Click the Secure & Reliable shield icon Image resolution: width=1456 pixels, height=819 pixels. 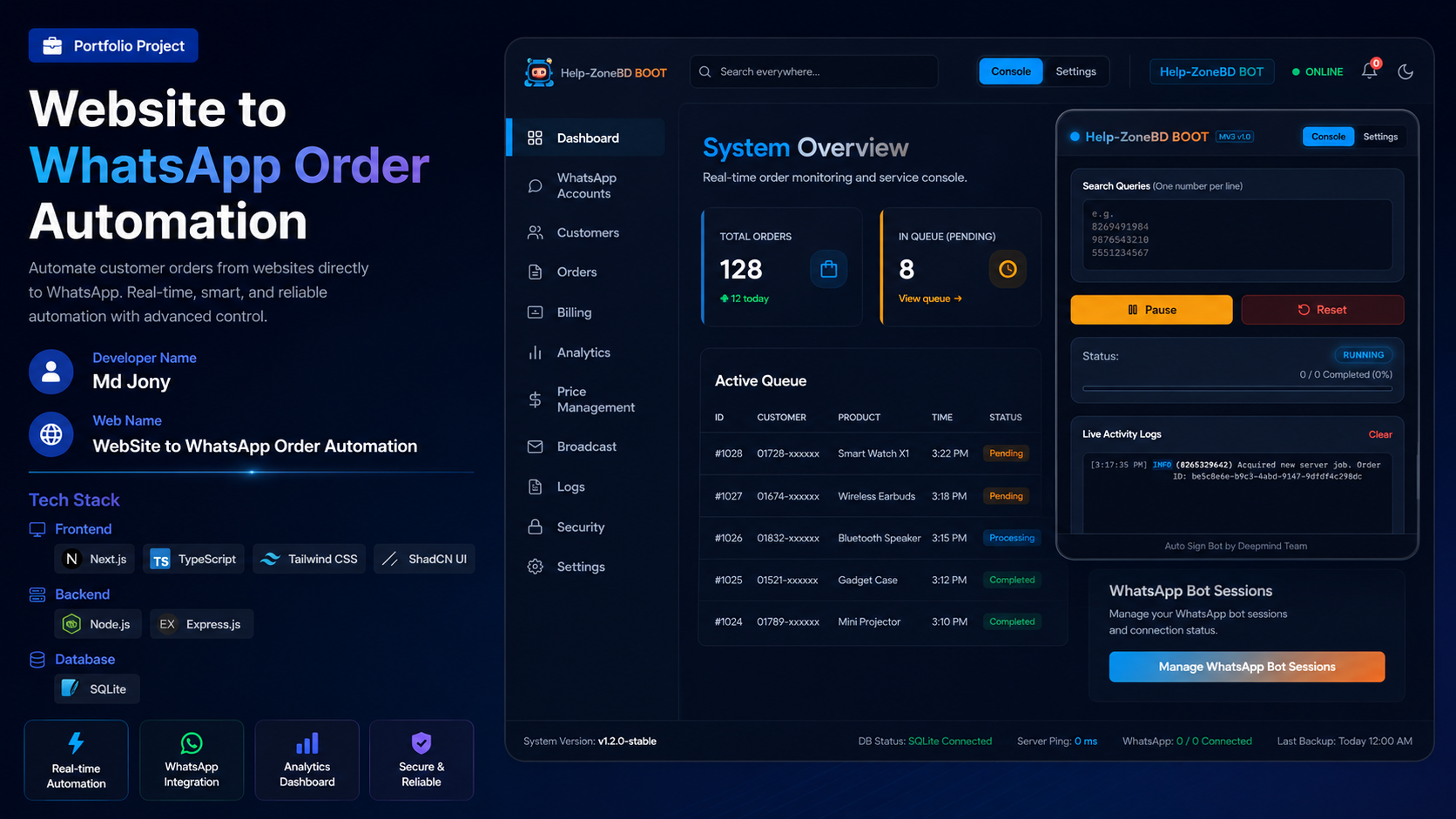421,742
